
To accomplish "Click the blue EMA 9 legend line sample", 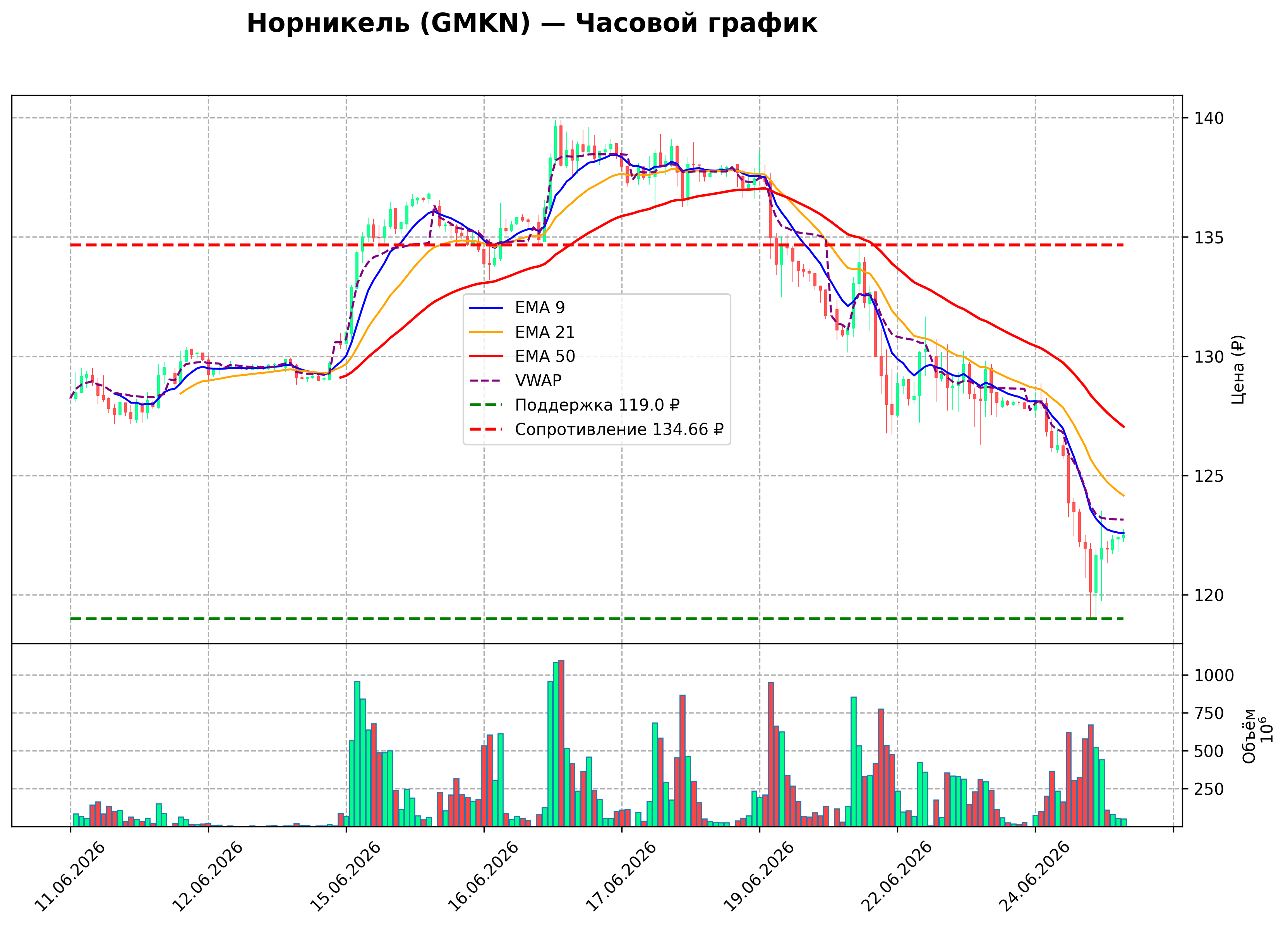I will click(x=486, y=308).
